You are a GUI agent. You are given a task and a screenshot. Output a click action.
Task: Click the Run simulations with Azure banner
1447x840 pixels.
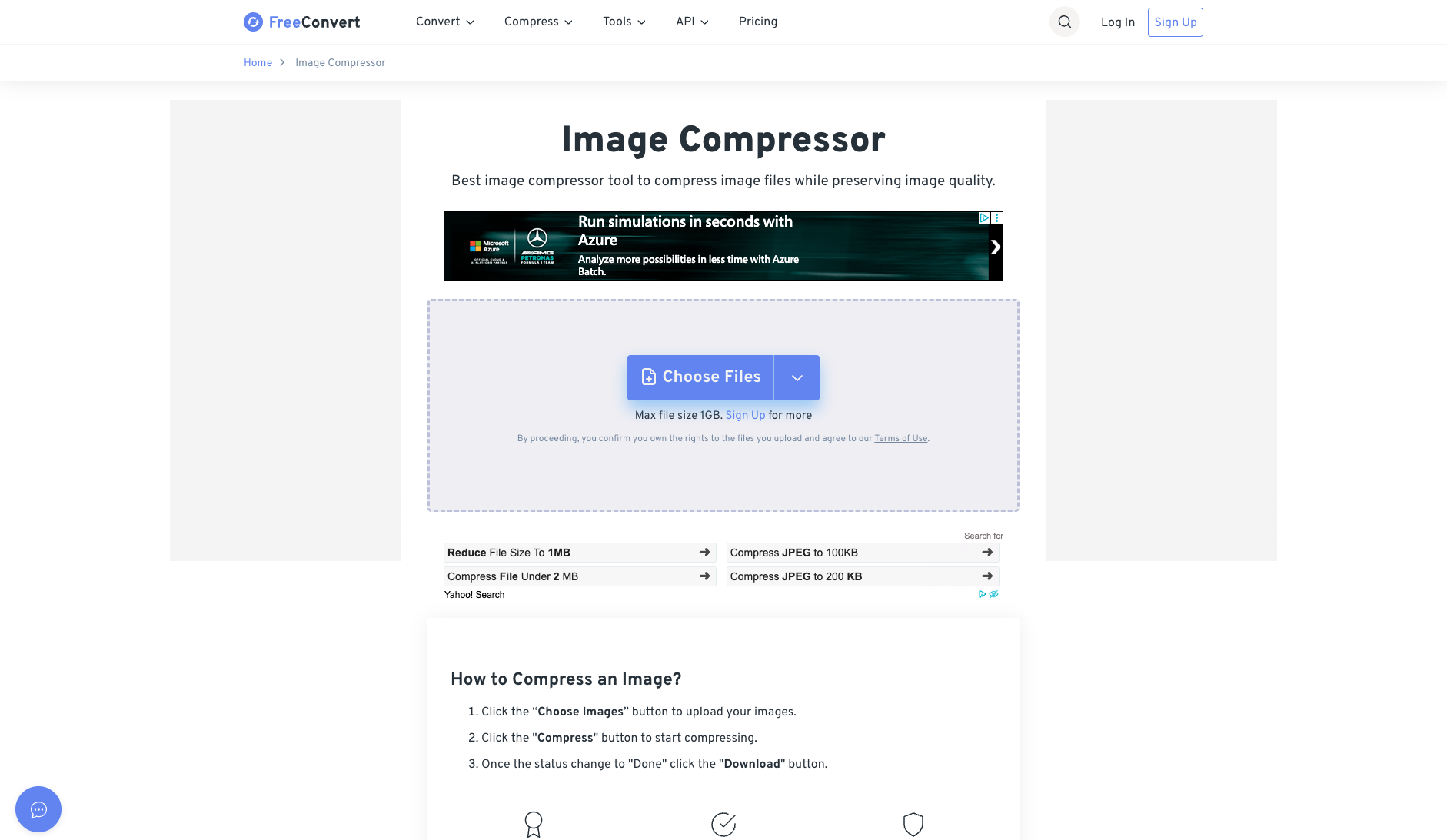pos(723,246)
